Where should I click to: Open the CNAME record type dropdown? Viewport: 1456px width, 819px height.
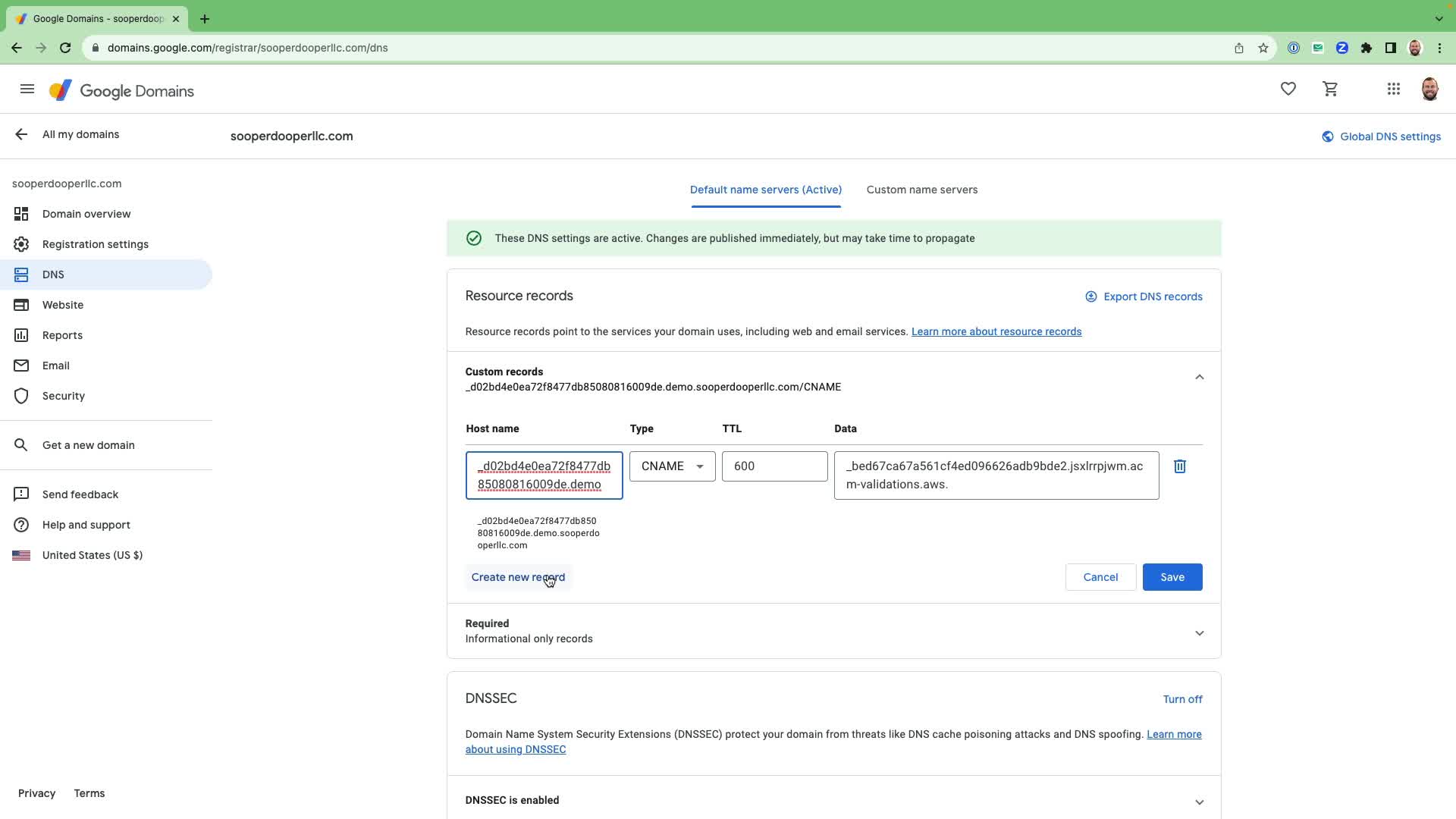click(x=672, y=466)
